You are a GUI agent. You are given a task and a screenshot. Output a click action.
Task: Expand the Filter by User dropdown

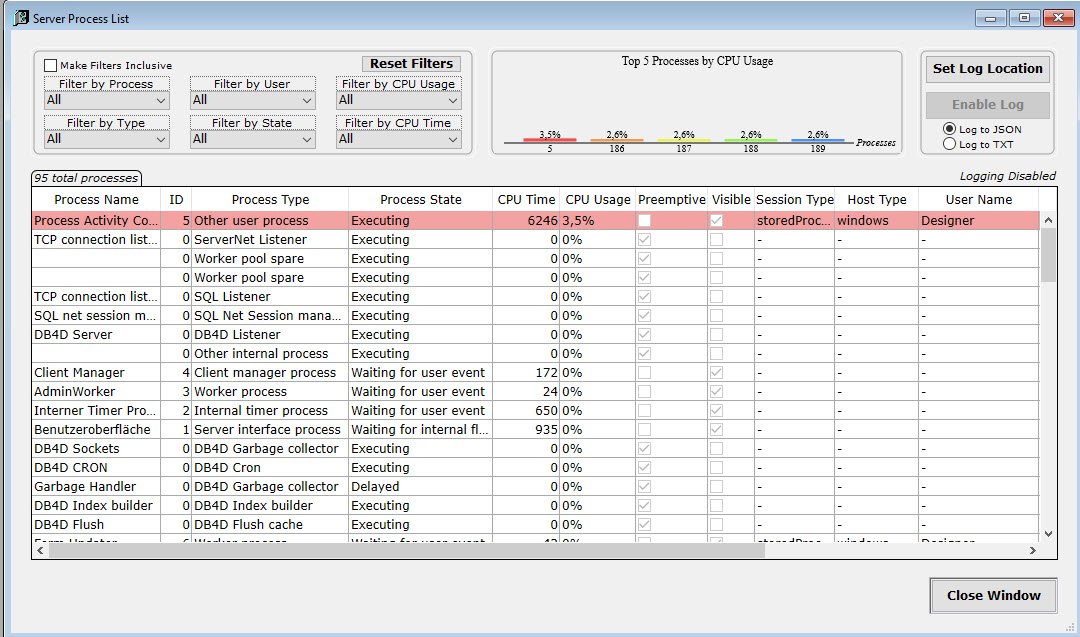[252, 100]
